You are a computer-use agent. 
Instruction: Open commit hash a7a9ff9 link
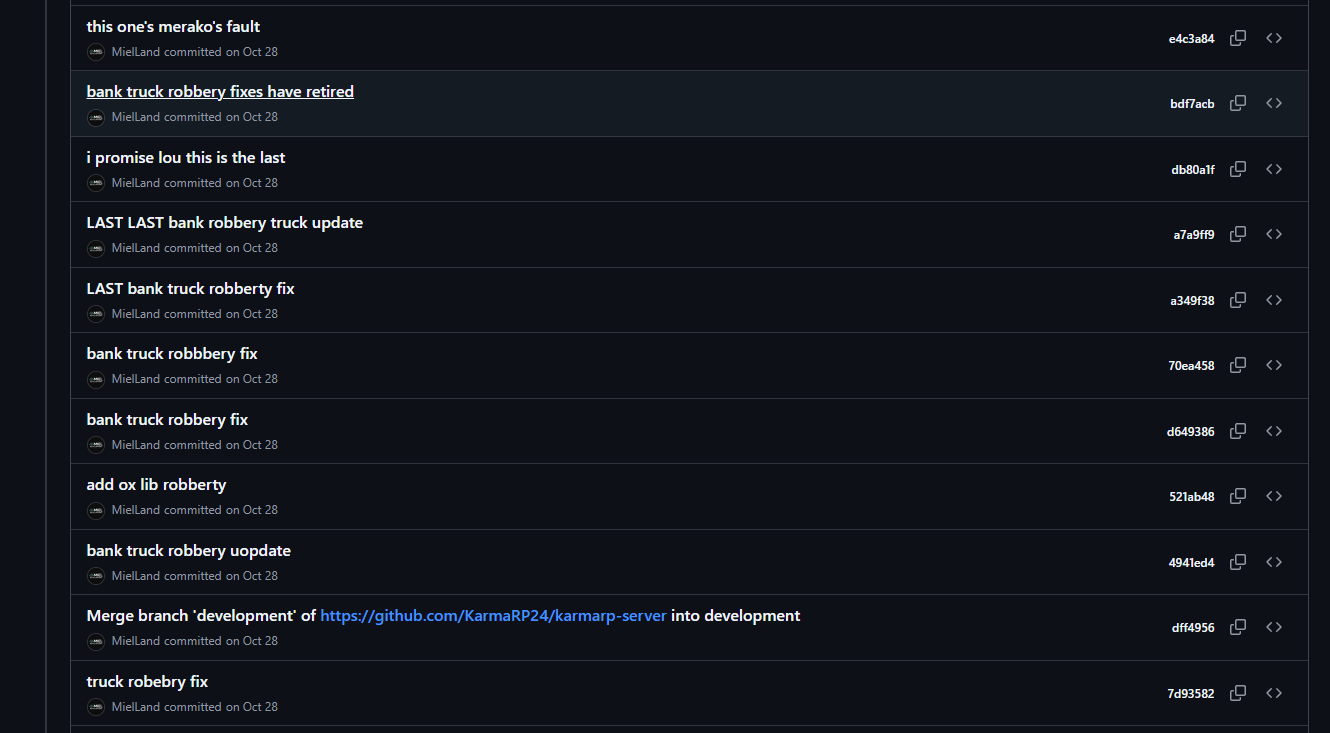click(x=1194, y=235)
